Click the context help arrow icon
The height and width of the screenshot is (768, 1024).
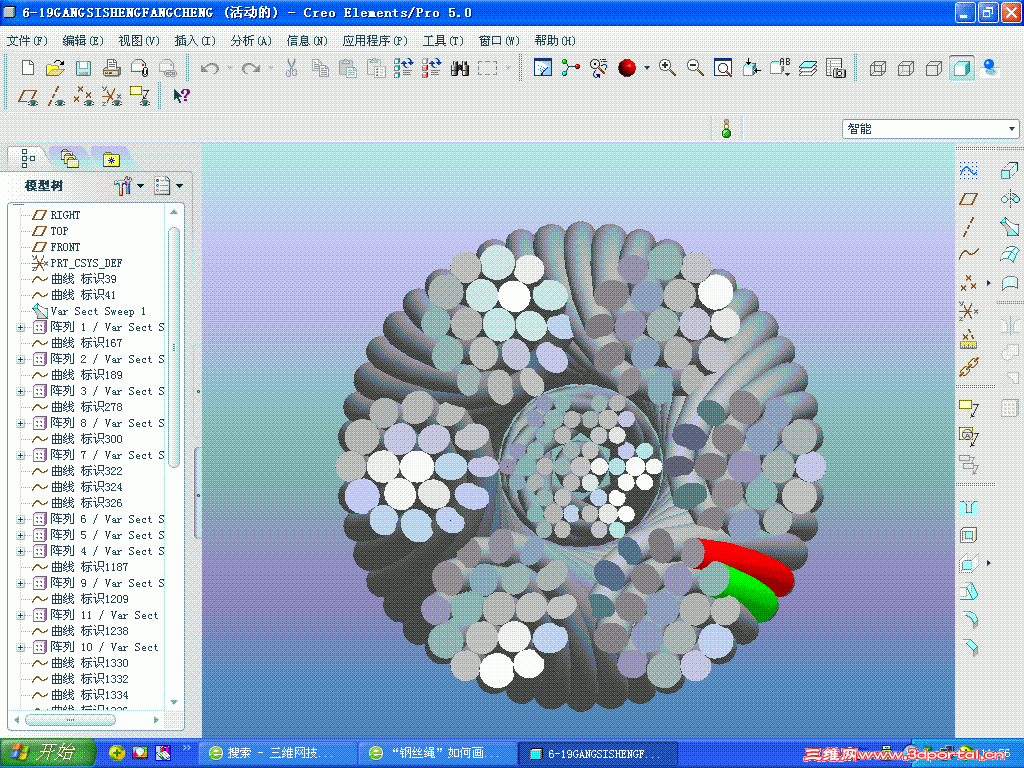[181, 96]
